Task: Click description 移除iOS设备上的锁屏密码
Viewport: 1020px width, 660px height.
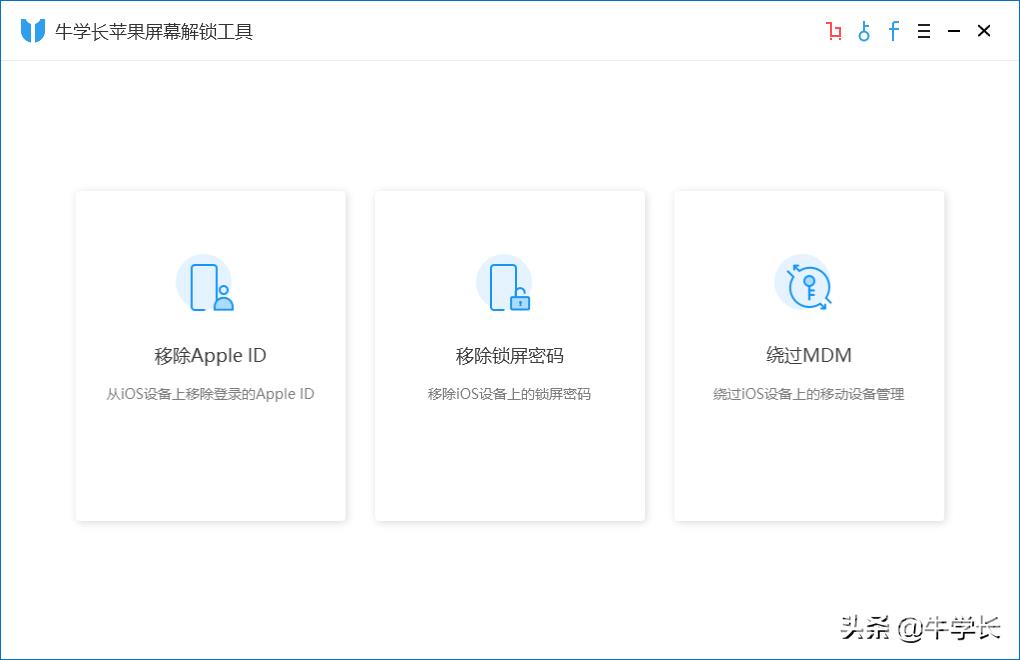Action: click(x=509, y=394)
